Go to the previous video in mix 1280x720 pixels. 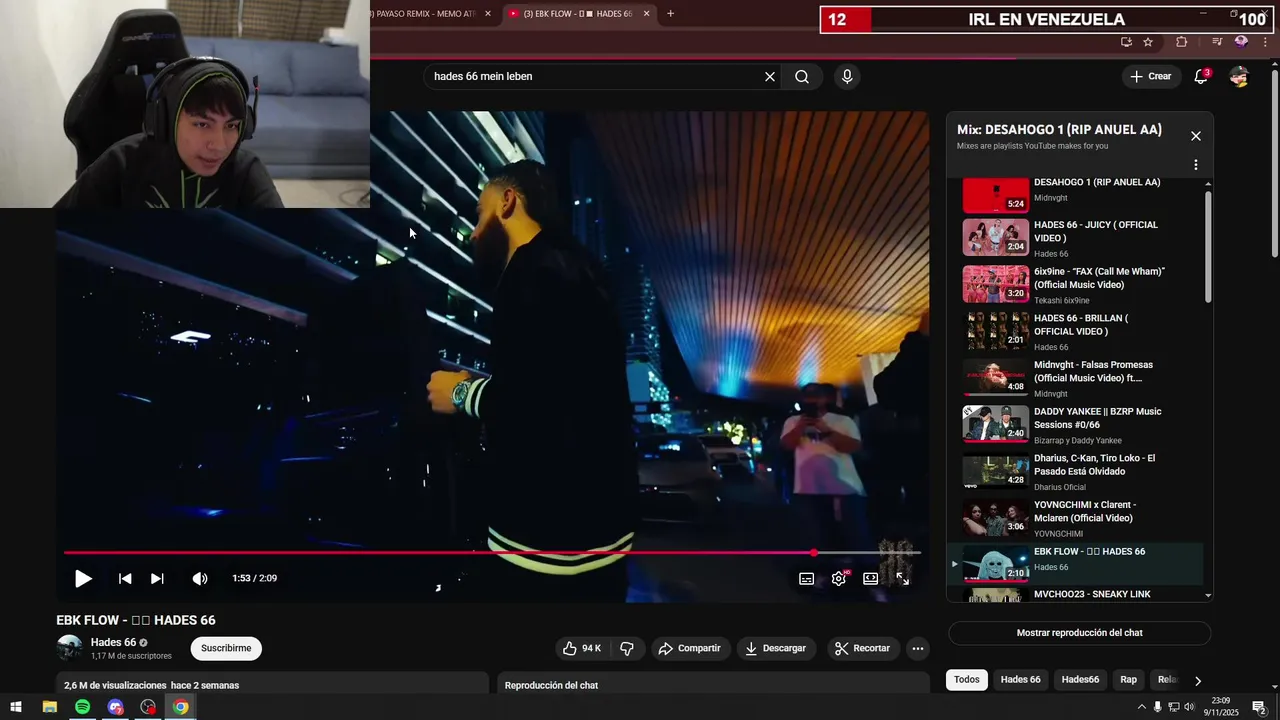[125, 578]
